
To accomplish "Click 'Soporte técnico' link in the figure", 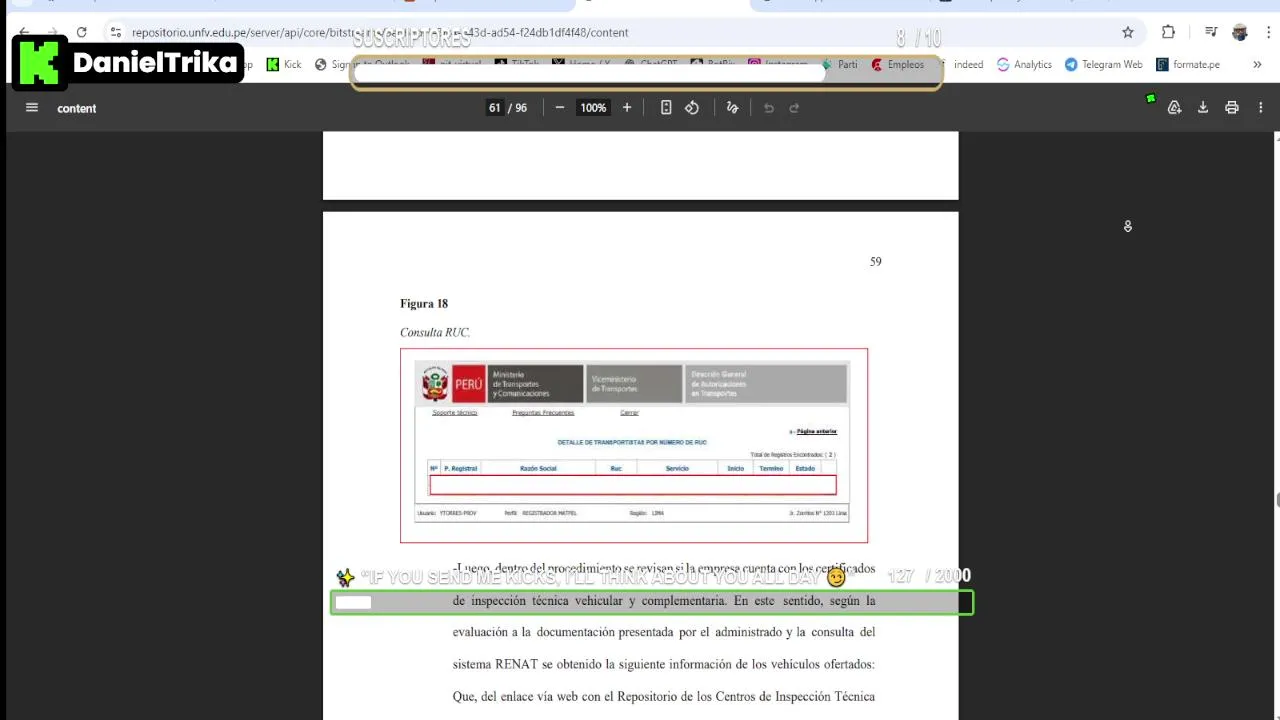I will (x=455, y=412).
